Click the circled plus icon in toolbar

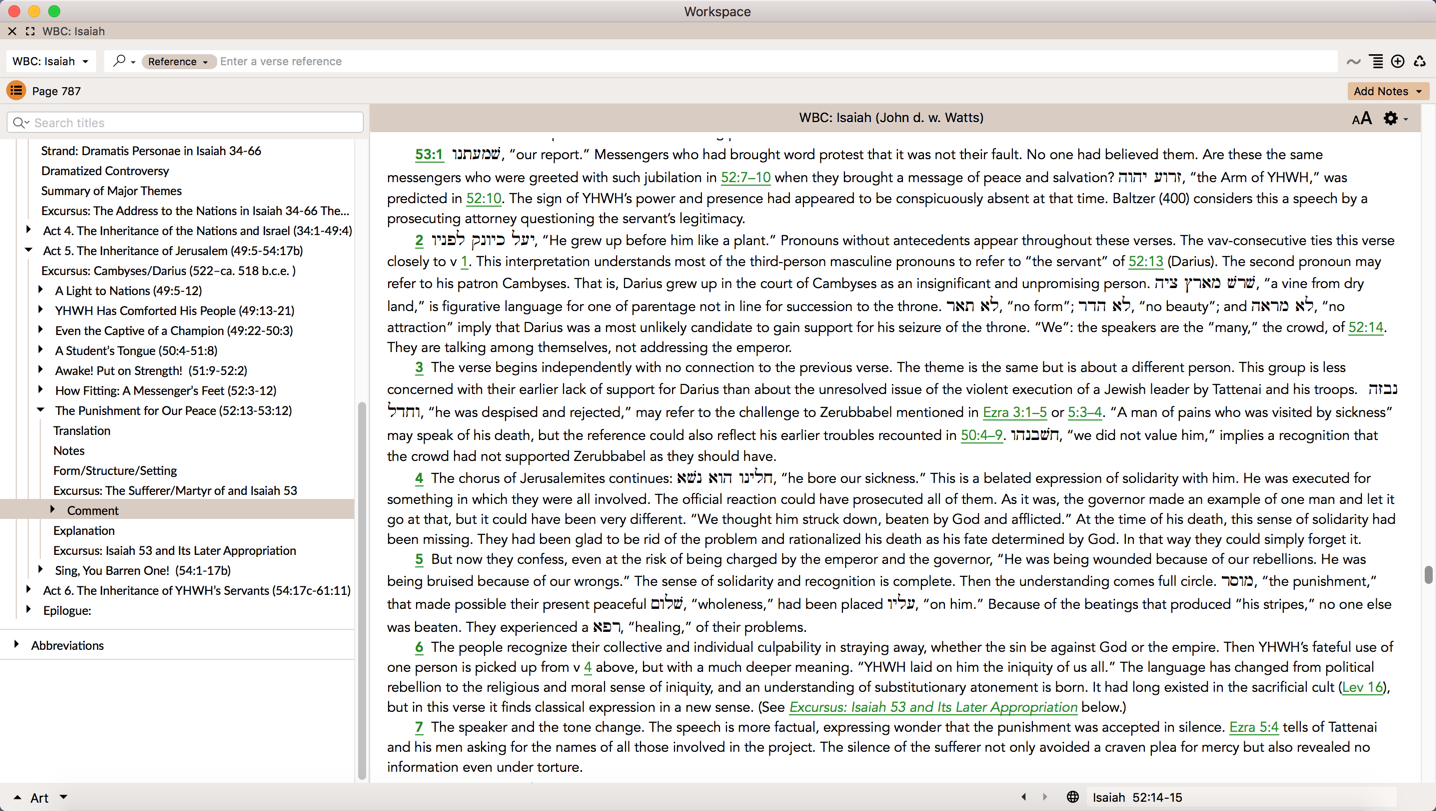[x=1398, y=62]
